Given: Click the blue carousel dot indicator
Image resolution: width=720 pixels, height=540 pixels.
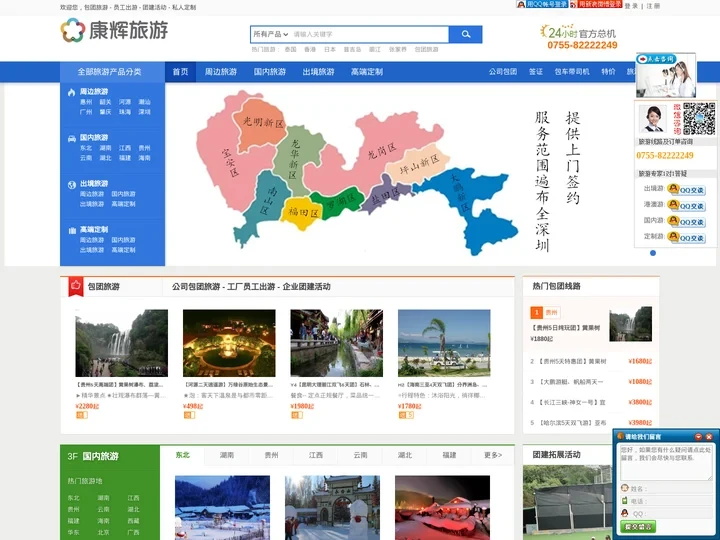Looking at the screenshot, I should click(x=653, y=253).
